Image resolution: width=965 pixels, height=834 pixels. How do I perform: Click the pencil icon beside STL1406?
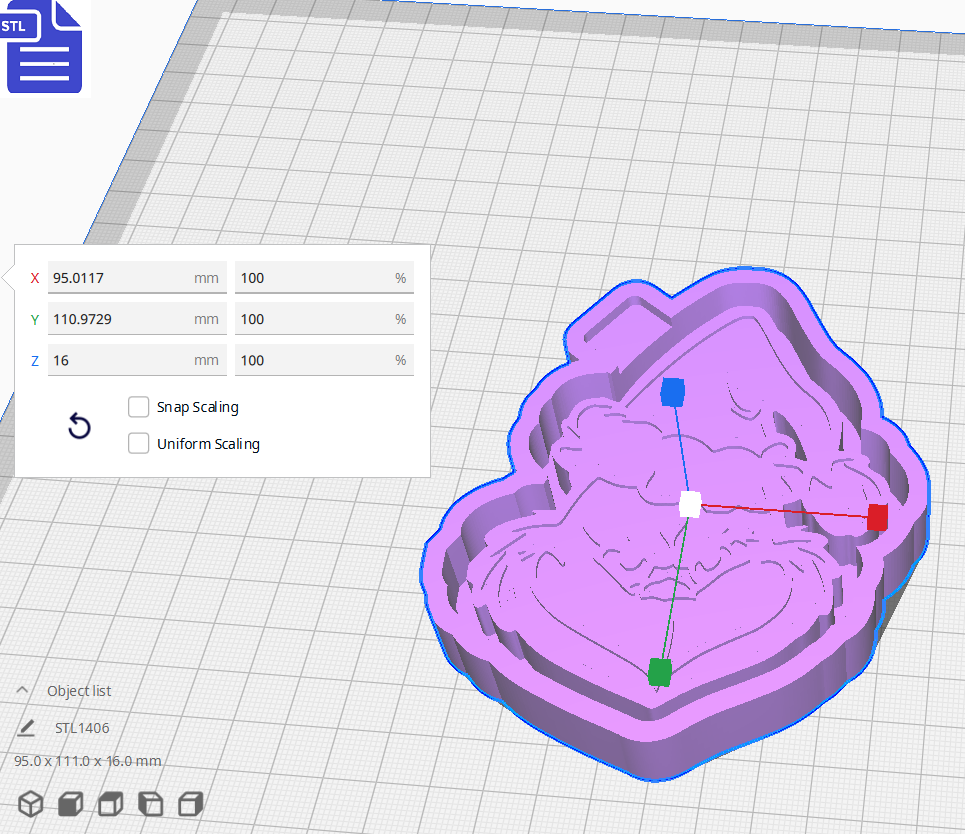point(24,727)
